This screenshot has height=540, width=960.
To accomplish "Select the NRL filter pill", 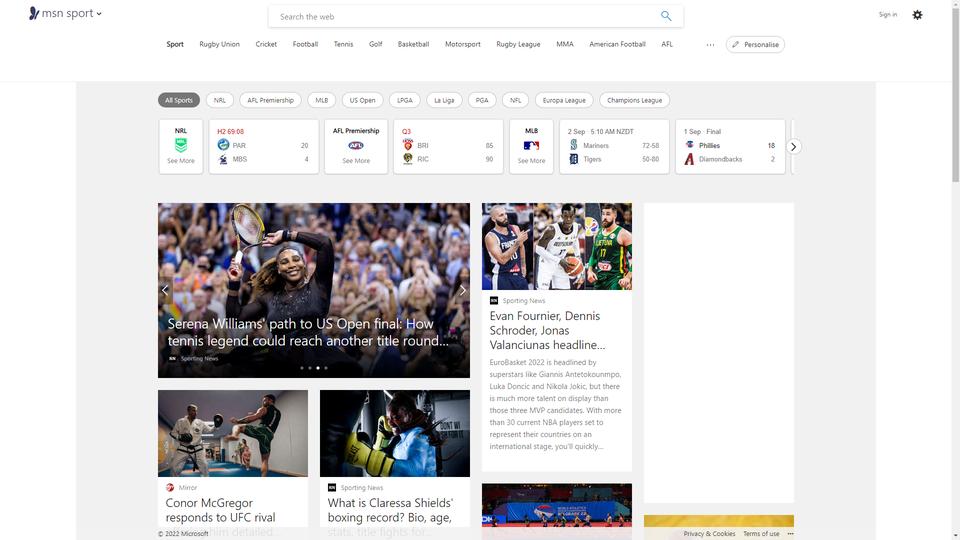I will [220, 100].
